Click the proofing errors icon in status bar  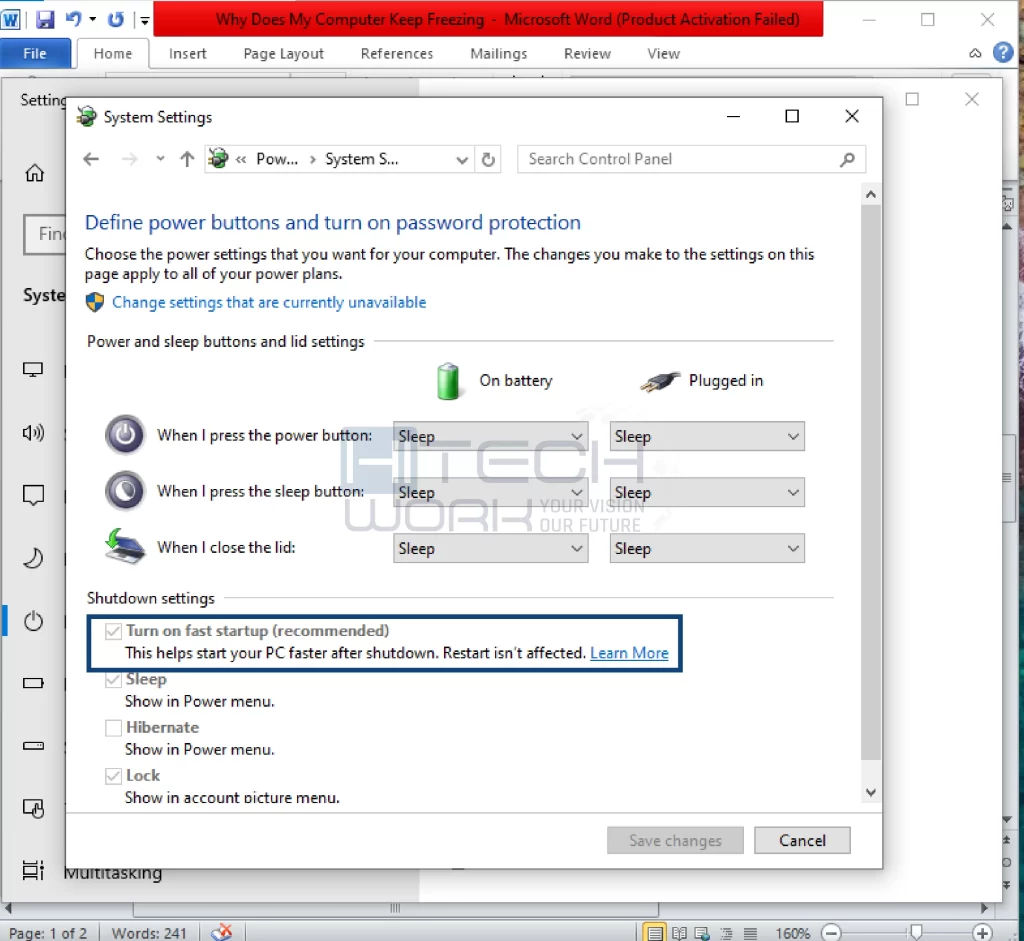pos(222,932)
